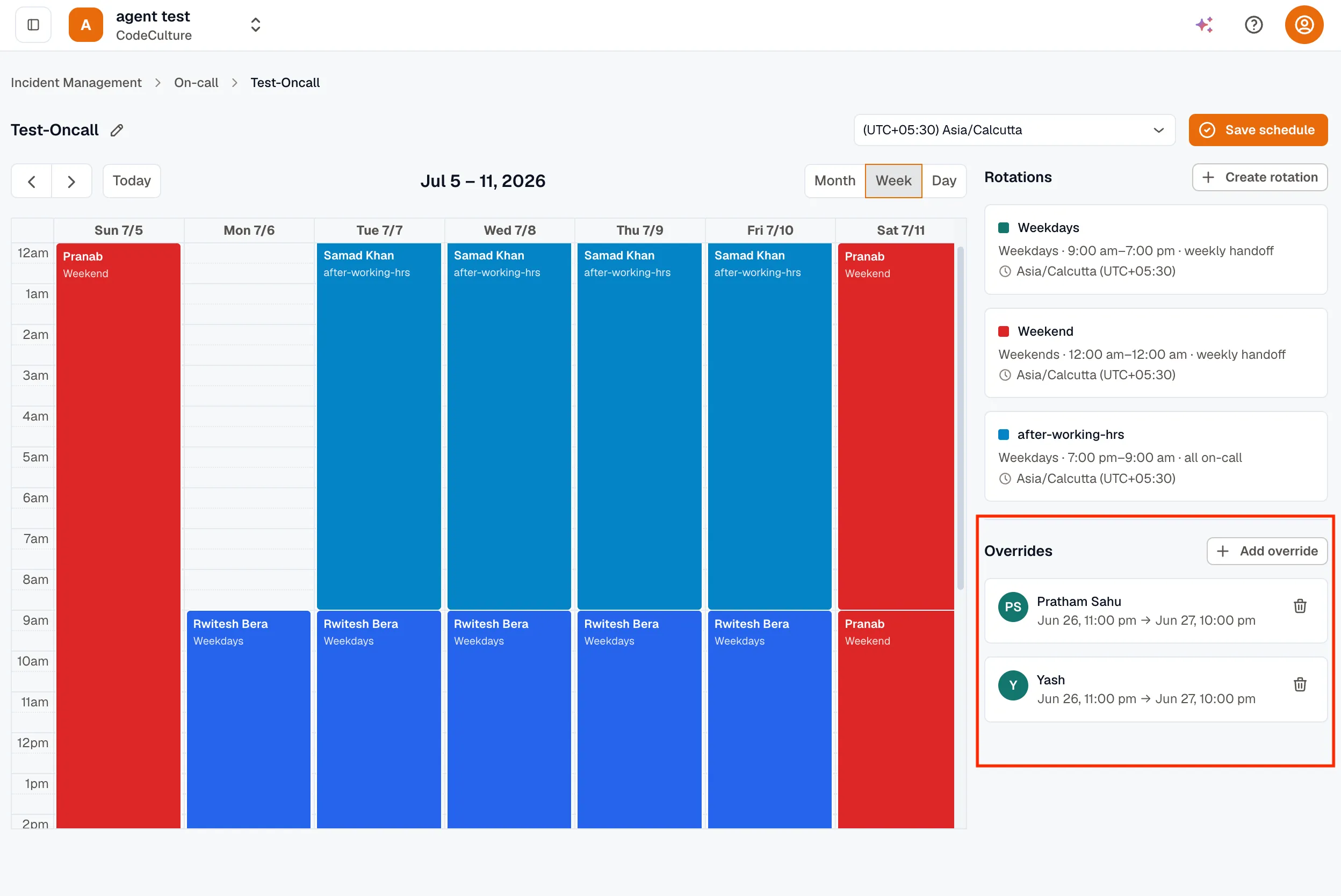Select Samad Khan shift on Thu 7/9
This screenshot has height=896, width=1341.
639,427
